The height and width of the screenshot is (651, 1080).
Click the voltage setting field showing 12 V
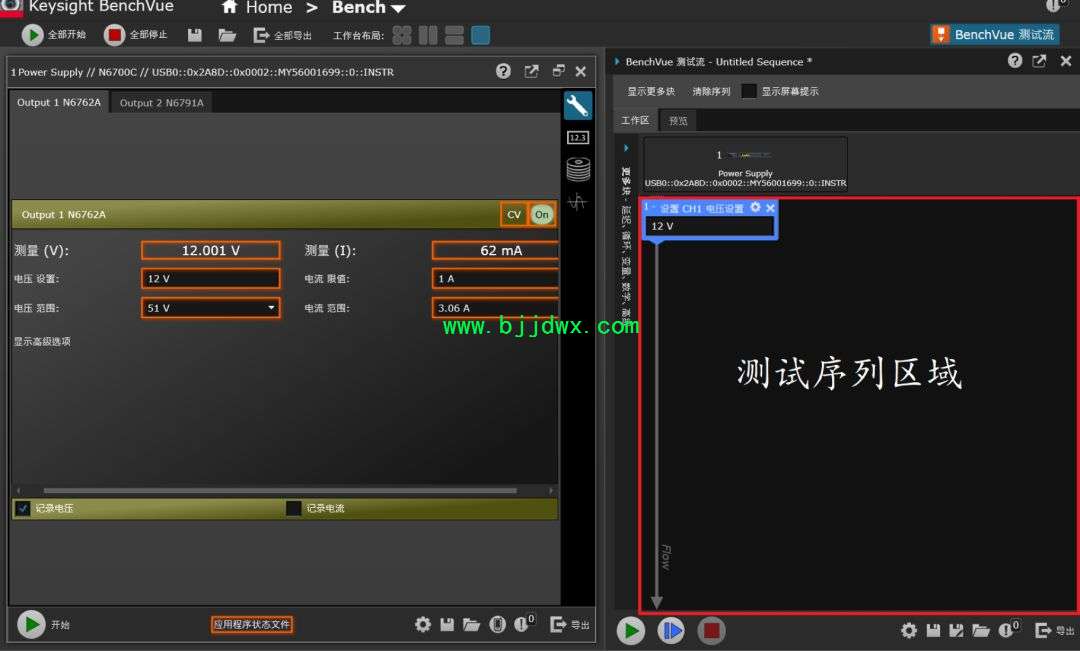tap(211, 278)
